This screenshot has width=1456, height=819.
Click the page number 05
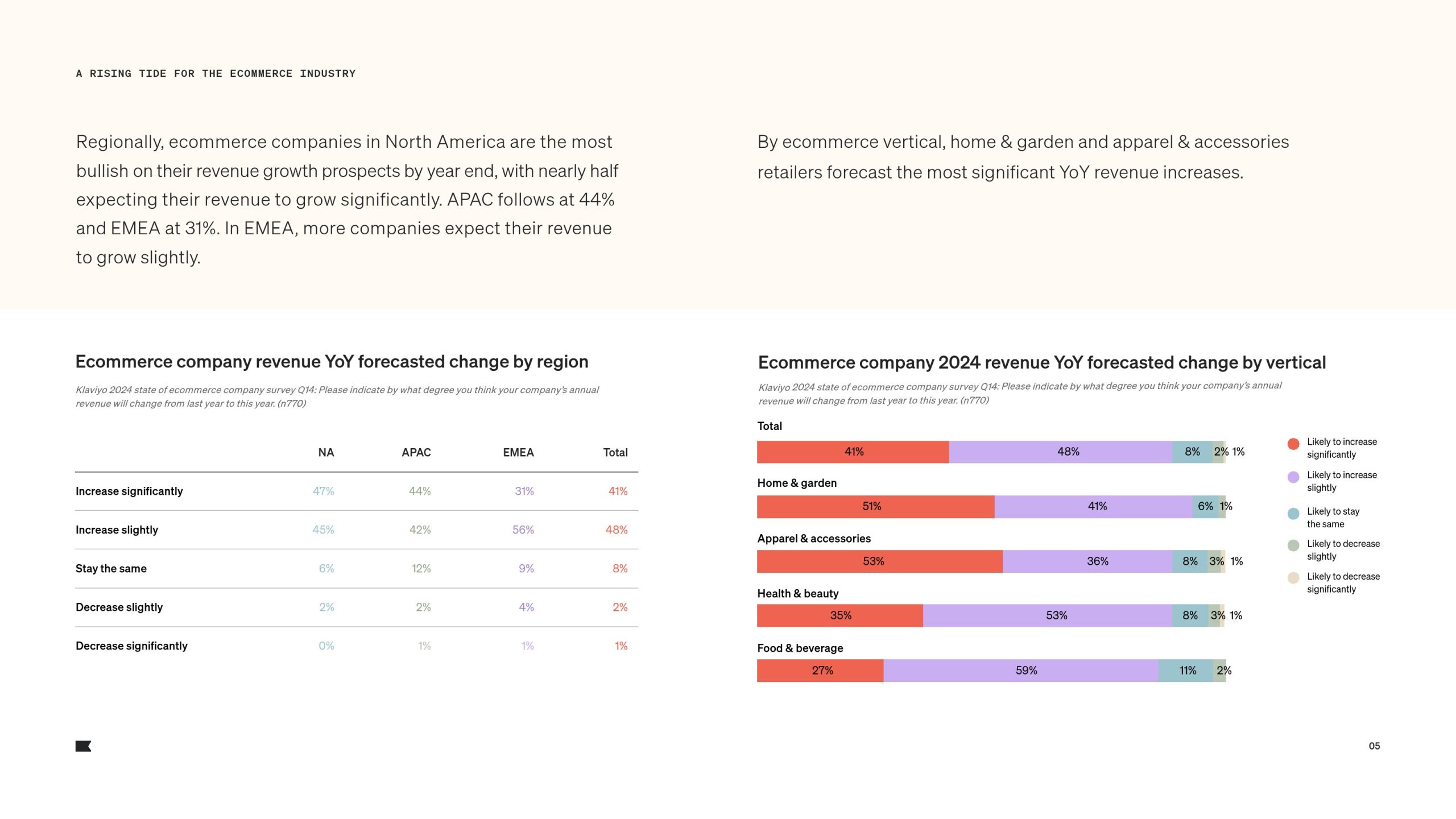pos(1374,746)
